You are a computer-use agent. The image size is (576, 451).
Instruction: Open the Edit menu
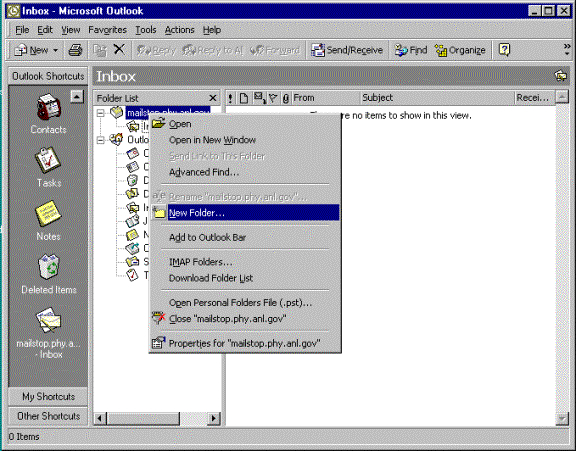(45, 30)
